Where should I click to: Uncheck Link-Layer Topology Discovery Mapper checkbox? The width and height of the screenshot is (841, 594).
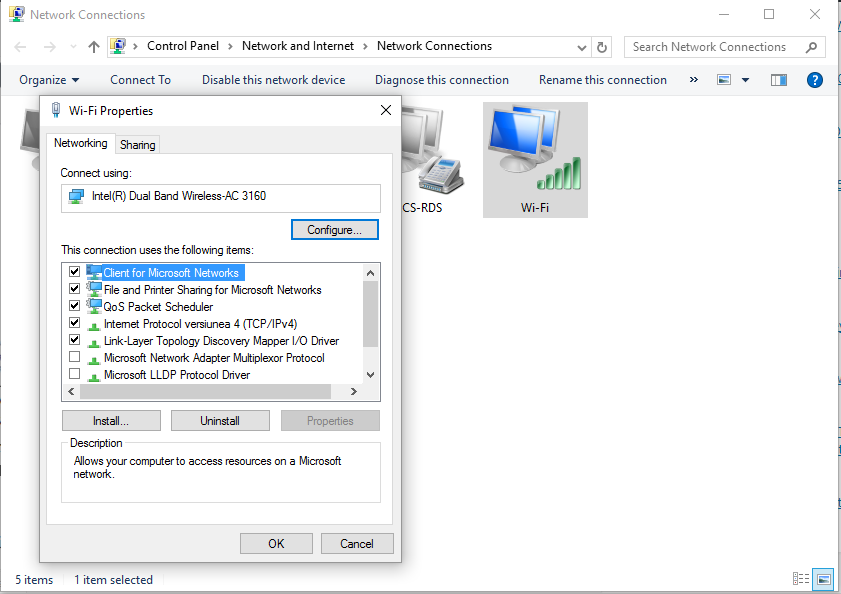[x=75, y=340]
